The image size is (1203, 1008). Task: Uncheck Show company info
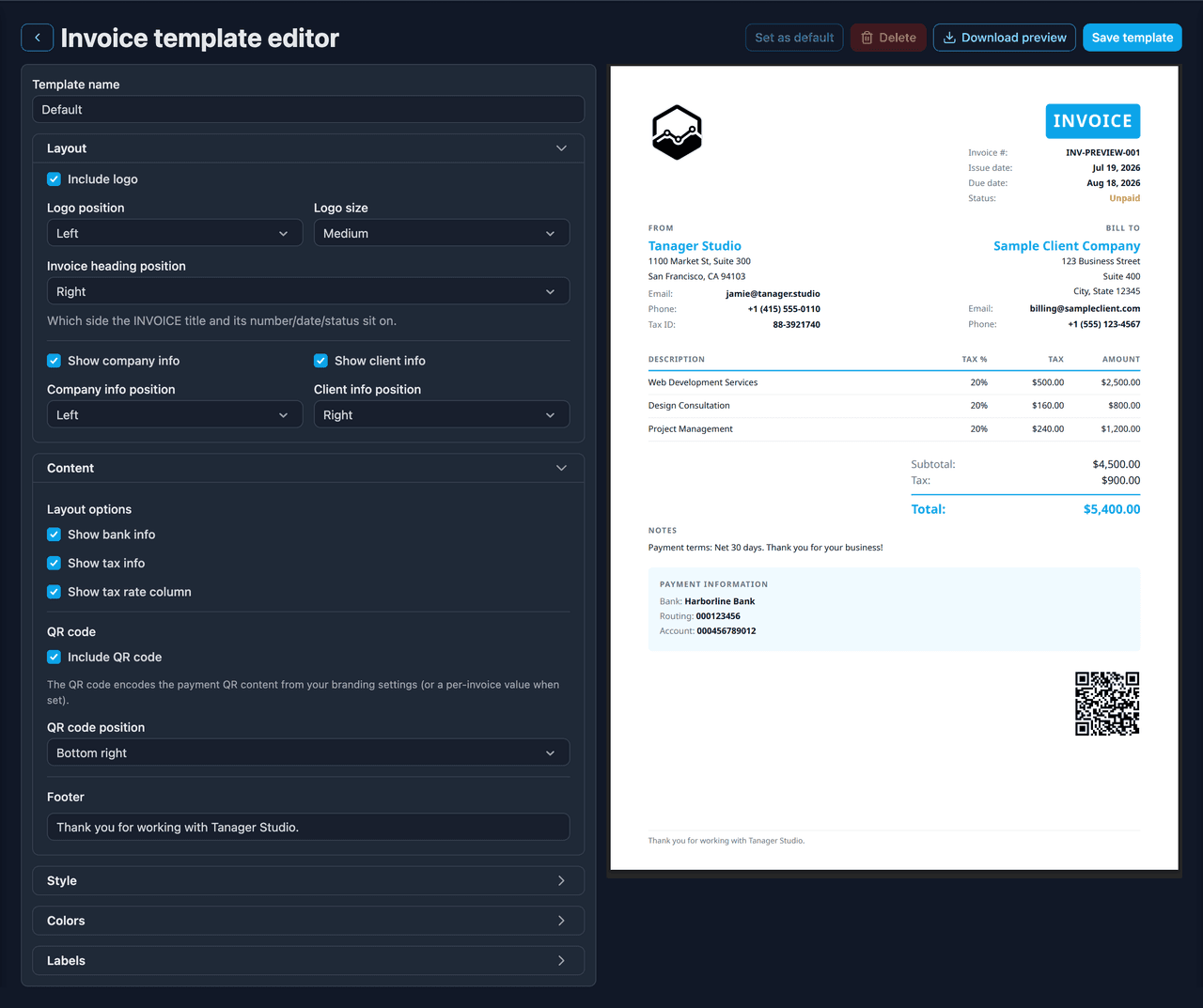pyautogui.click(x=54, y=361)
